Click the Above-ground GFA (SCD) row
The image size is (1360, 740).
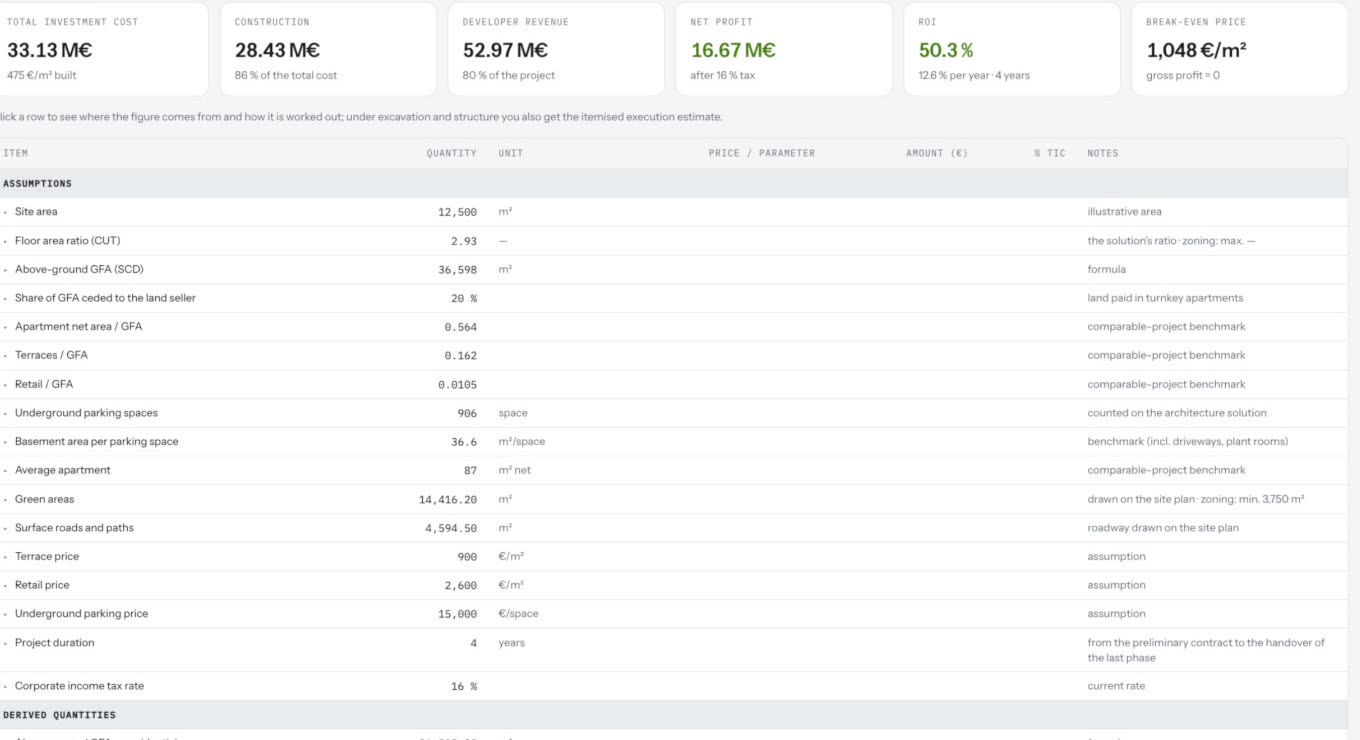point(673,269)
